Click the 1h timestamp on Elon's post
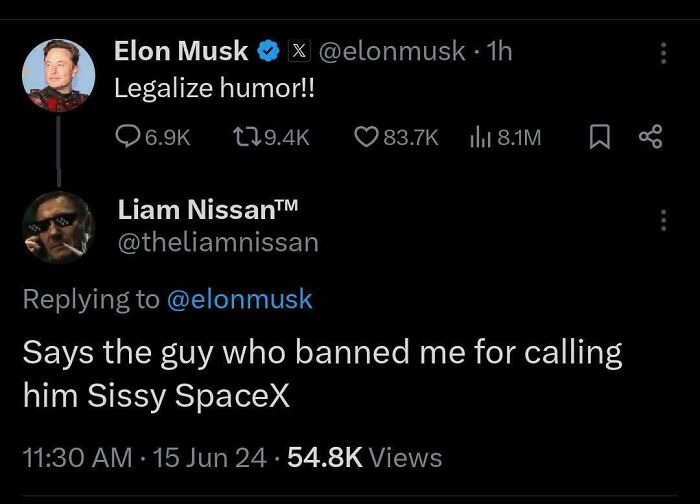 (x=497, y=51)
